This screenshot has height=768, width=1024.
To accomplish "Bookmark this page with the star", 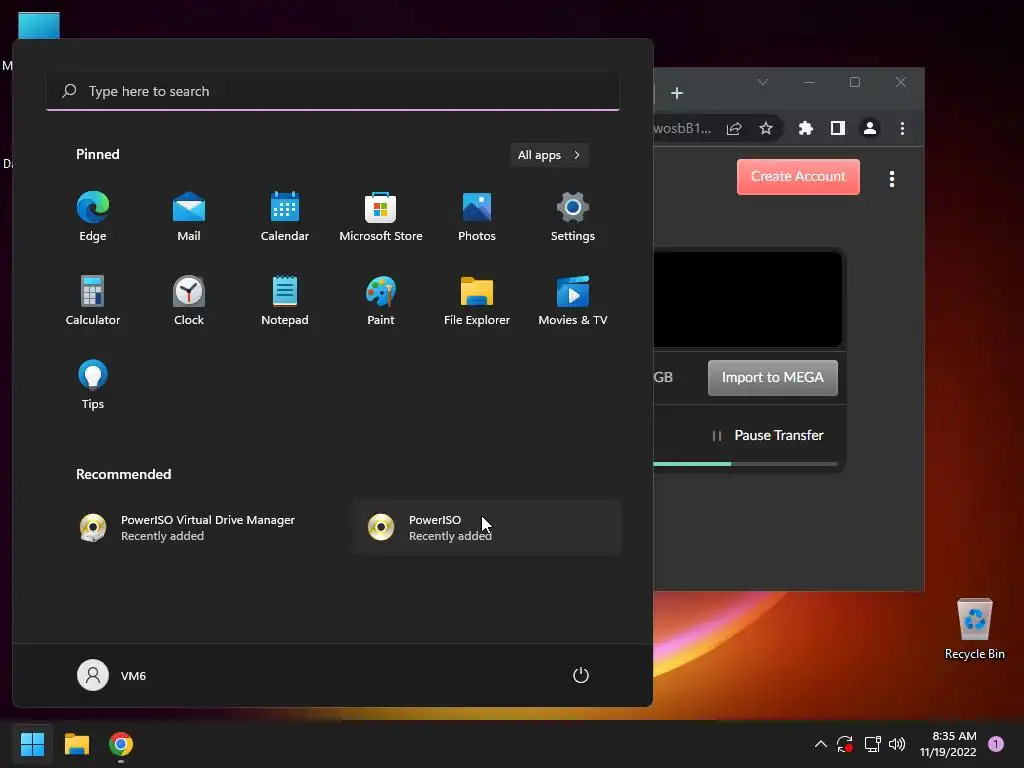I will coord(766,129).
